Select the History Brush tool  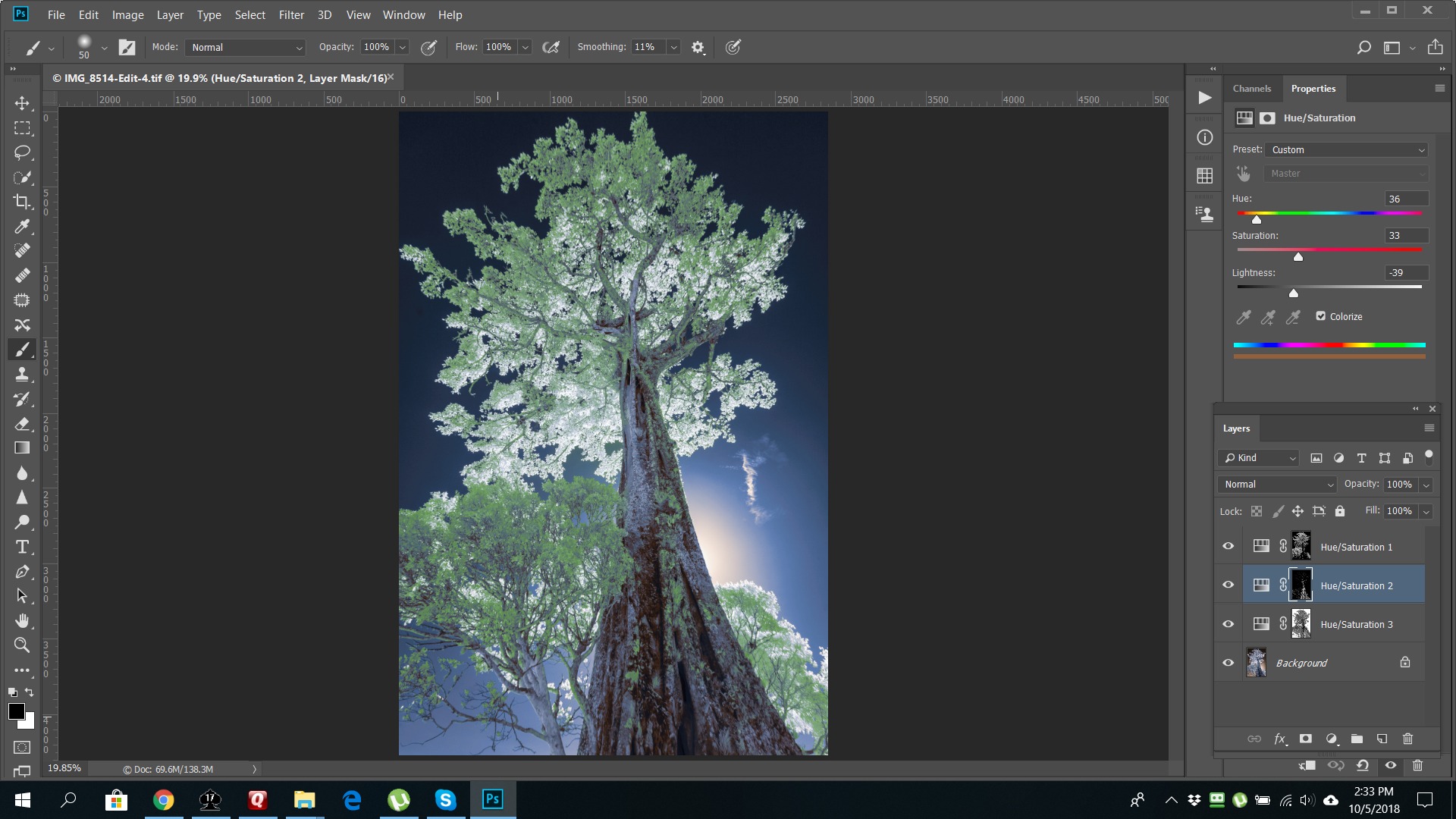pyautogui.click(x=22, y=399)
